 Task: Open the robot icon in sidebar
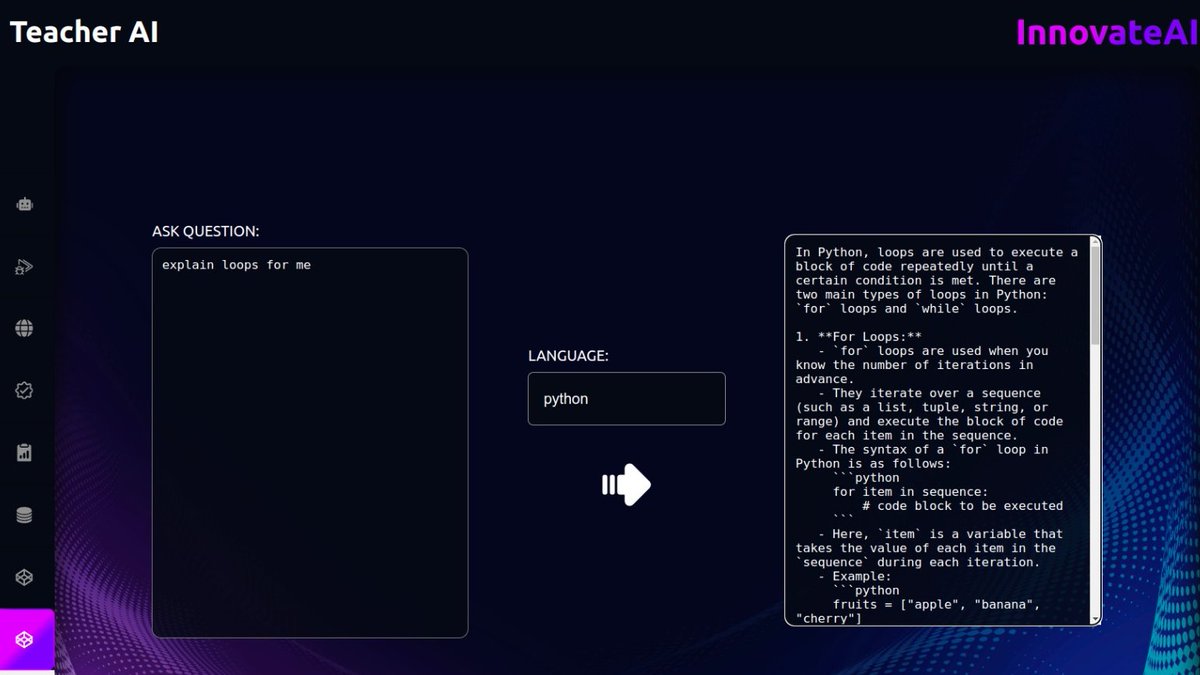25,204
